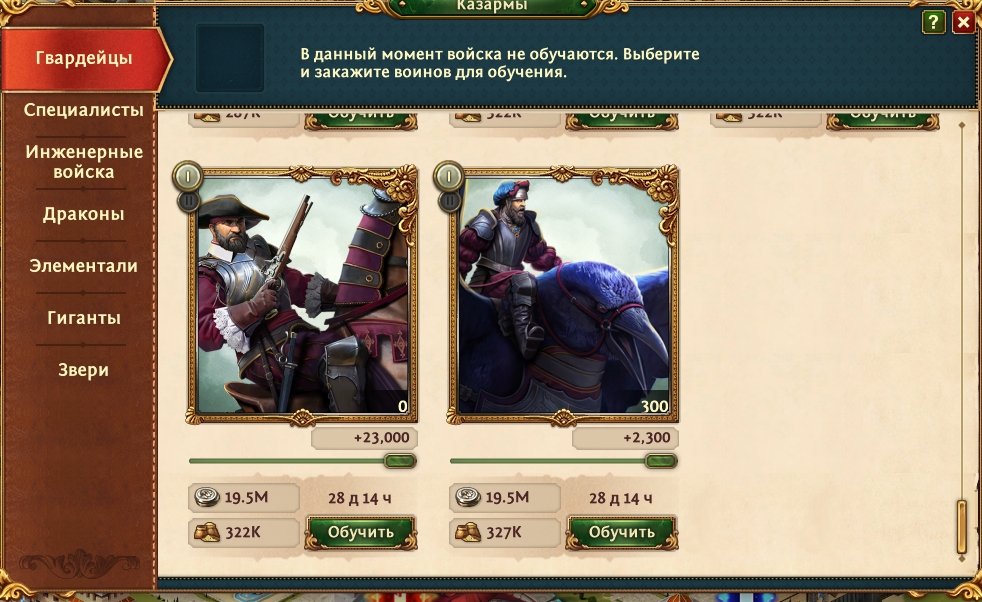Train raven riders with Обучить button
This screenshot has width=982, height=602.
(x=621, y=532)
